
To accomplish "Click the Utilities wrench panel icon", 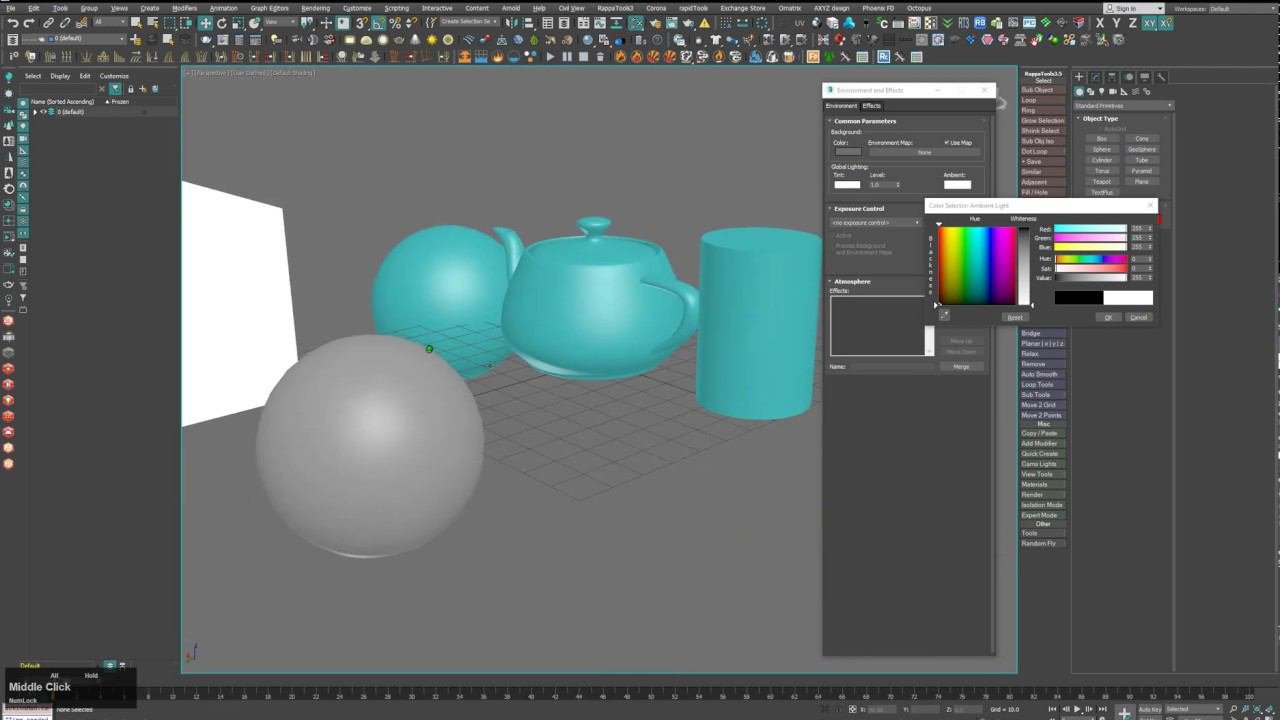I will click(x=1161, y=77).
